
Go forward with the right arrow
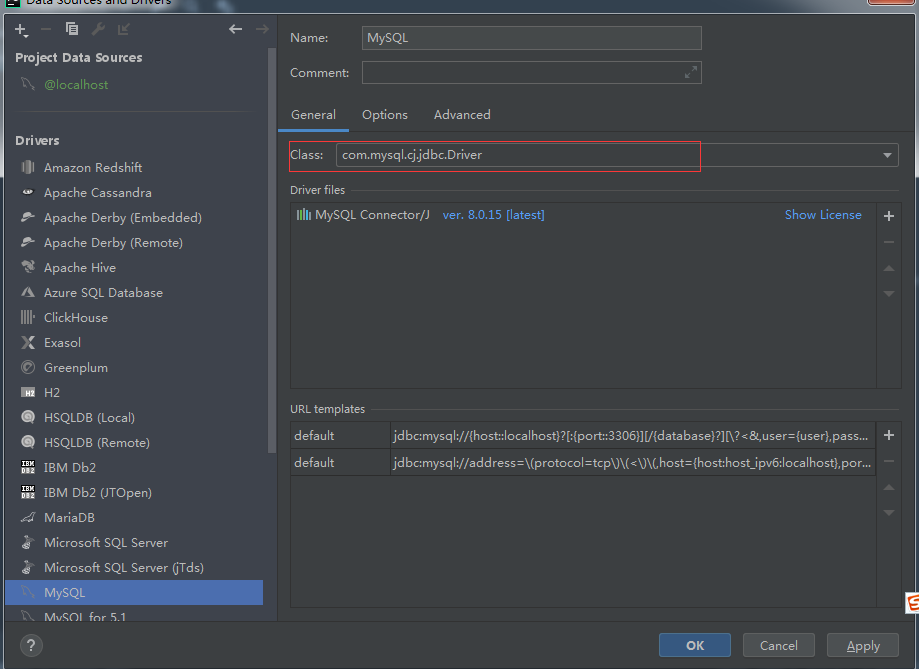262,29
